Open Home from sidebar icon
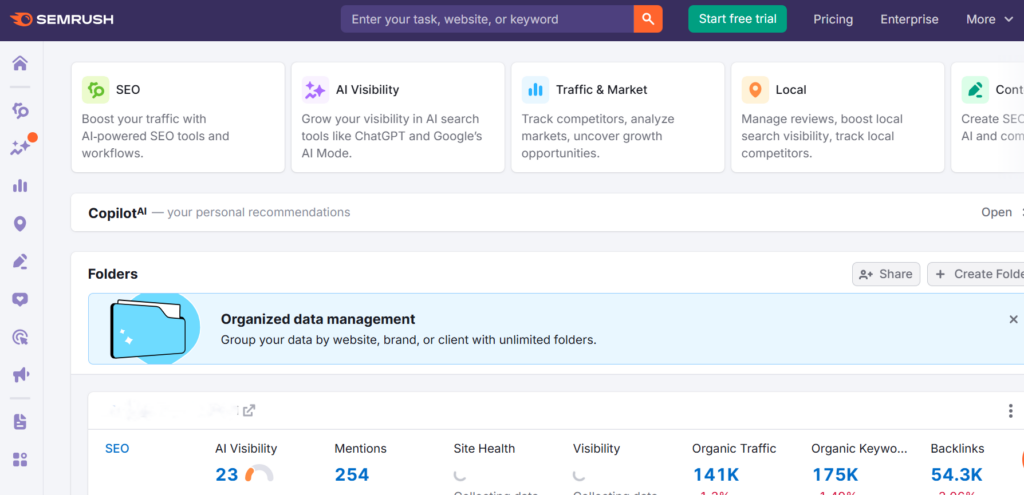Screen dimensions: 1024x495 pos(20,63)
